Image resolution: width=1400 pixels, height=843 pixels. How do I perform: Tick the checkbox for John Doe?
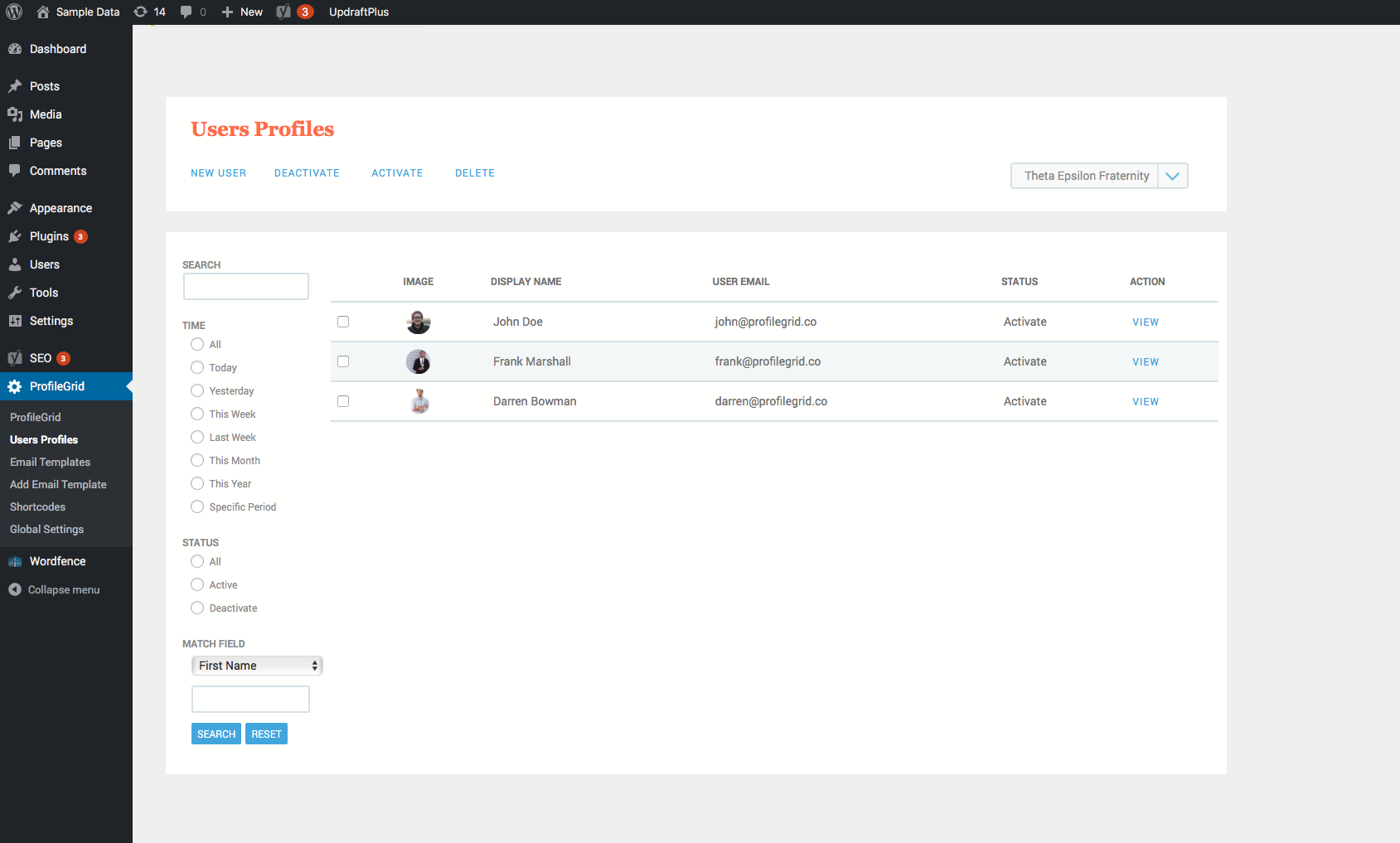343,322
